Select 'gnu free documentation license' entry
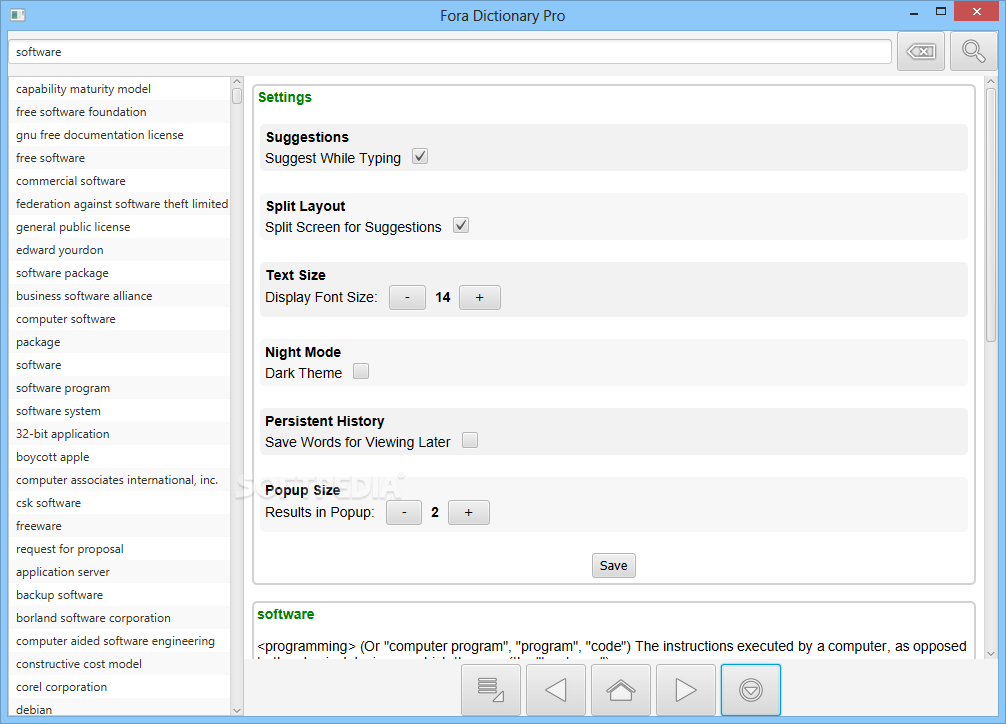The height and width of the screenshot is (724, 1006). tap(119, 135)
